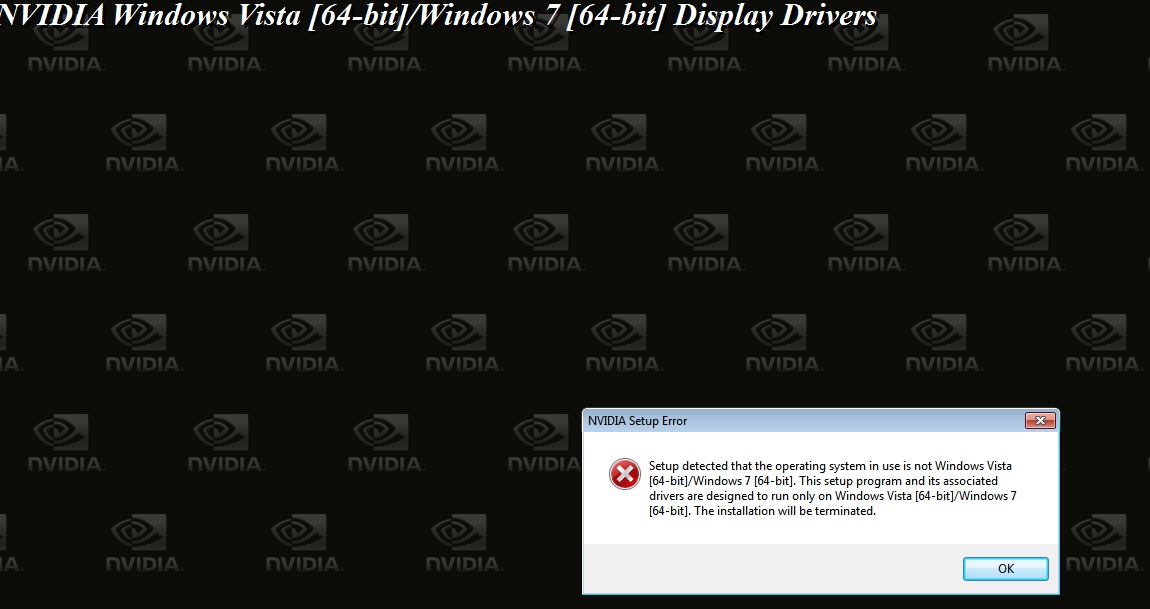Screen dimensions: 1150x609
Task: Click the 'NVIDIA Windows Vista [64-bit]/Windows 7' heading
Action: click(x=437, y=15)
